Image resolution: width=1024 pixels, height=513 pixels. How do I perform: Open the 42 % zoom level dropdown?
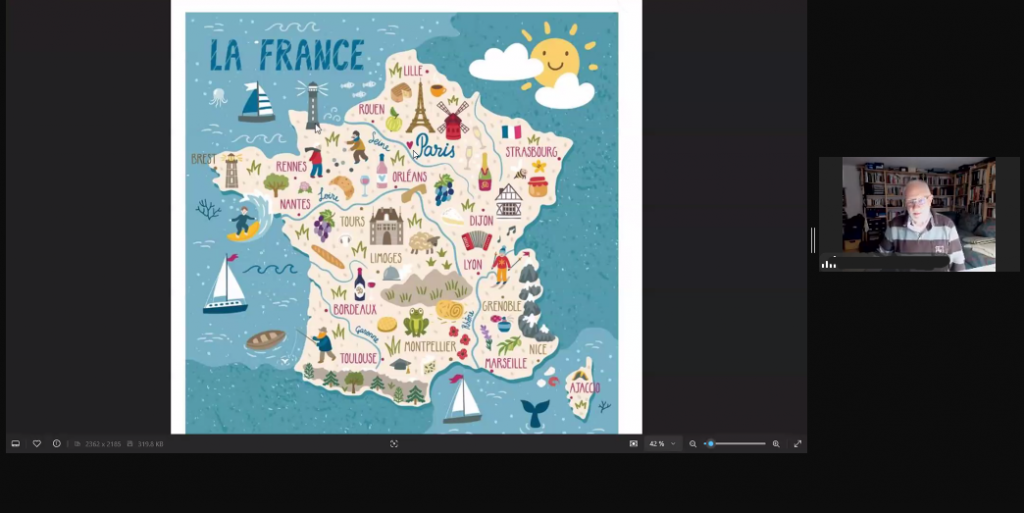point(662,443)
